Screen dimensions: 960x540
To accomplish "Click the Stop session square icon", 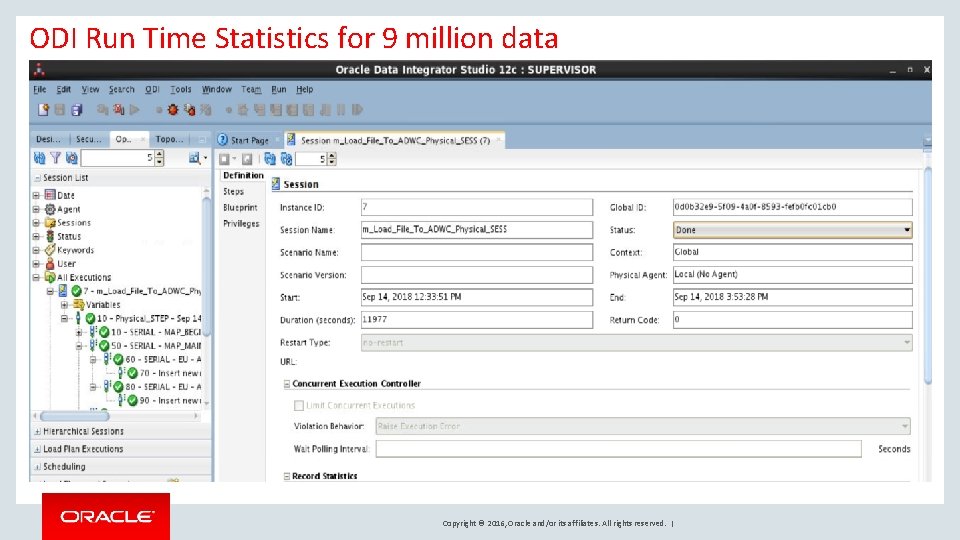I will (225, 159).
